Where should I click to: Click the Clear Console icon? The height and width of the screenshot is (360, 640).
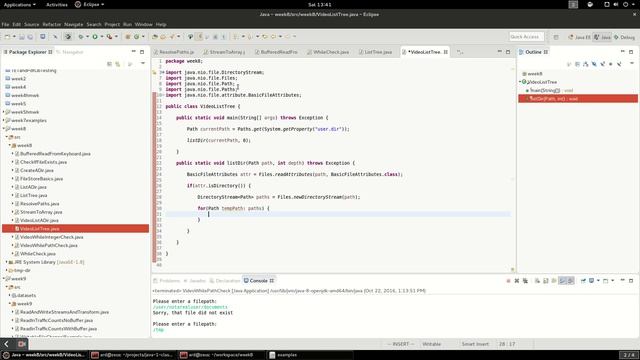coord(537,281)
